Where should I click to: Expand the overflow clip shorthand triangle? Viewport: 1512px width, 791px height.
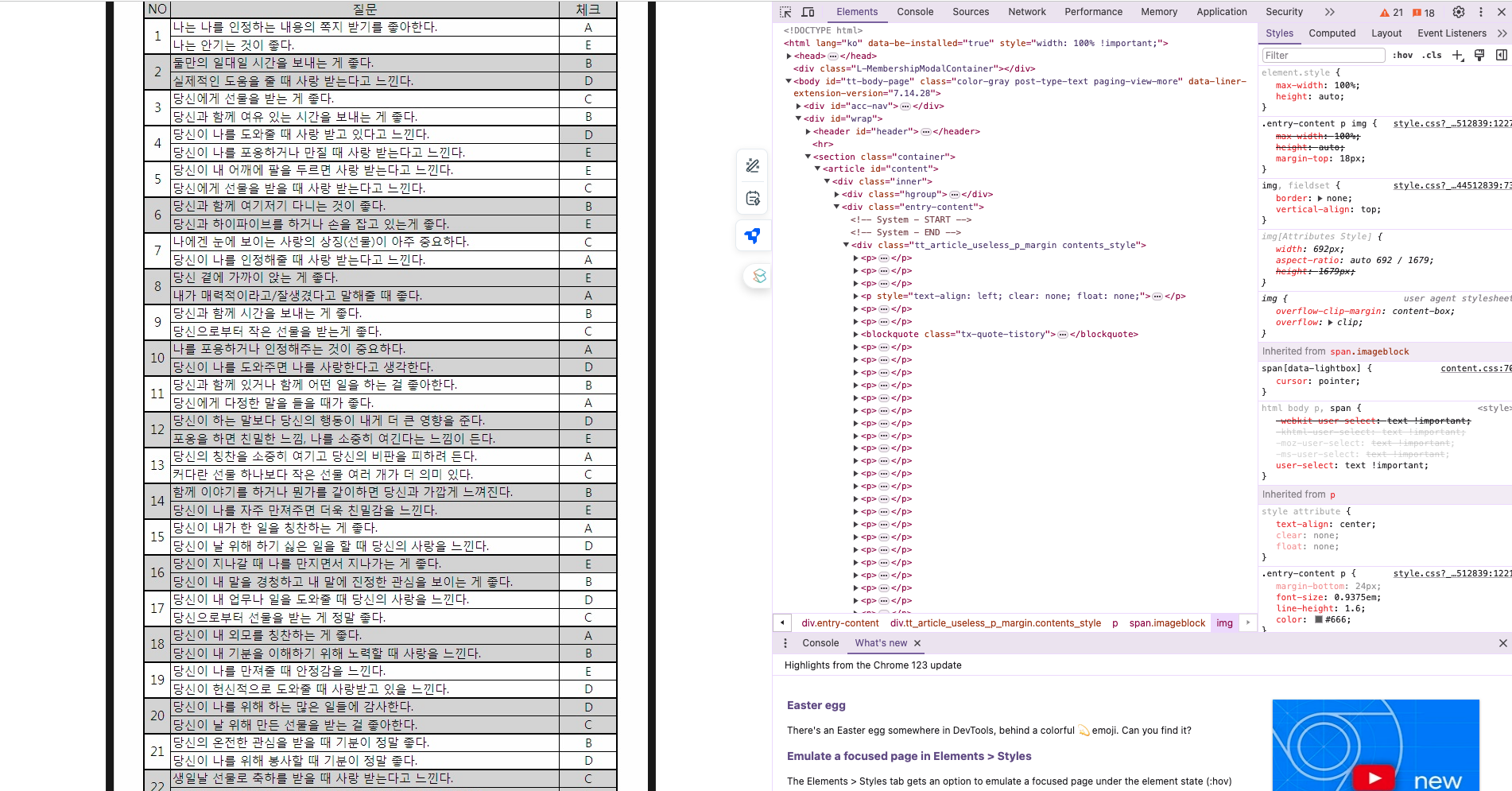(1331, 323)
